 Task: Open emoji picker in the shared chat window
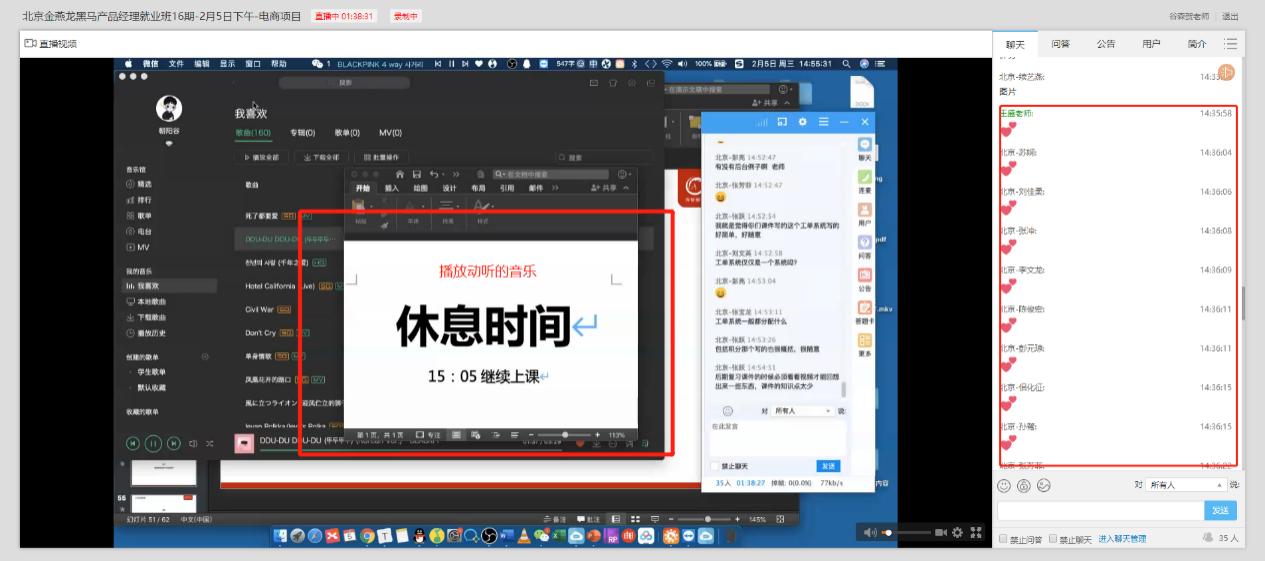tap(727, 411)
